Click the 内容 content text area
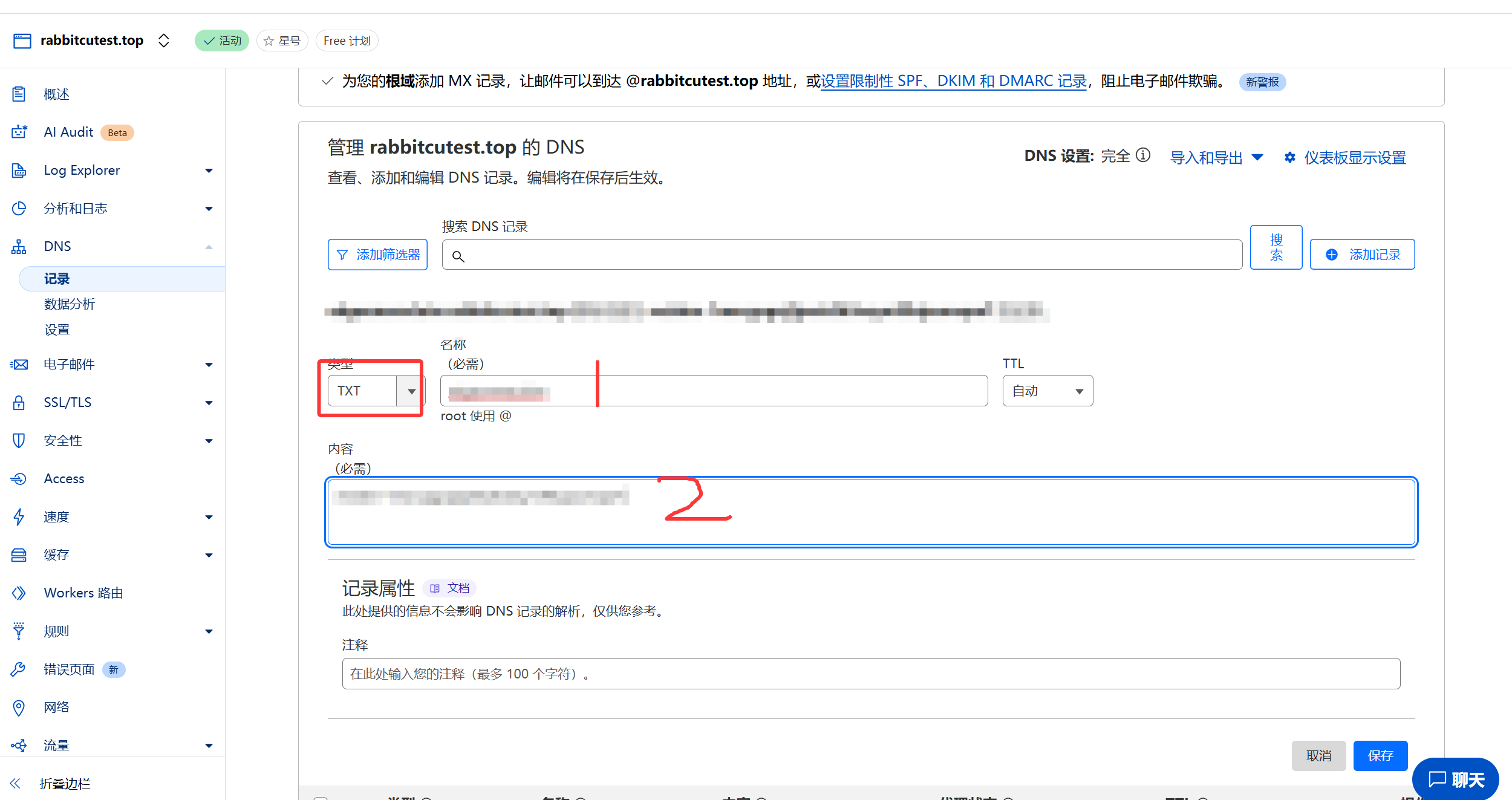 point(872,512)
